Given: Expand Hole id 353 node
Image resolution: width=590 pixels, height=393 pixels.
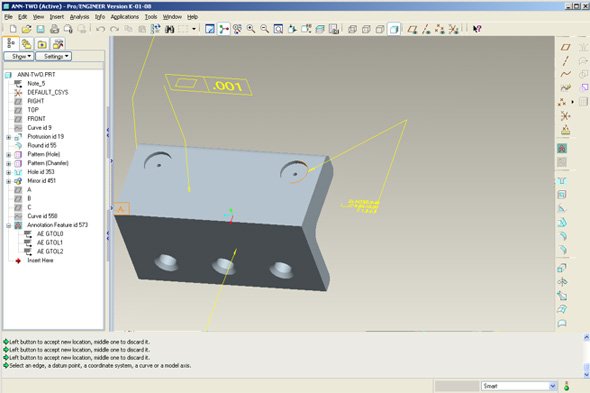Looking at the screenshot, I should 9,172.
